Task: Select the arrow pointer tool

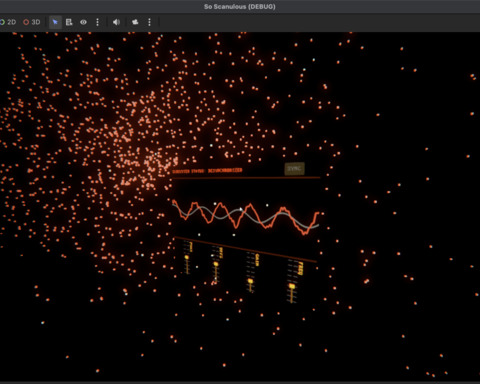Action: tap(55, 22)
